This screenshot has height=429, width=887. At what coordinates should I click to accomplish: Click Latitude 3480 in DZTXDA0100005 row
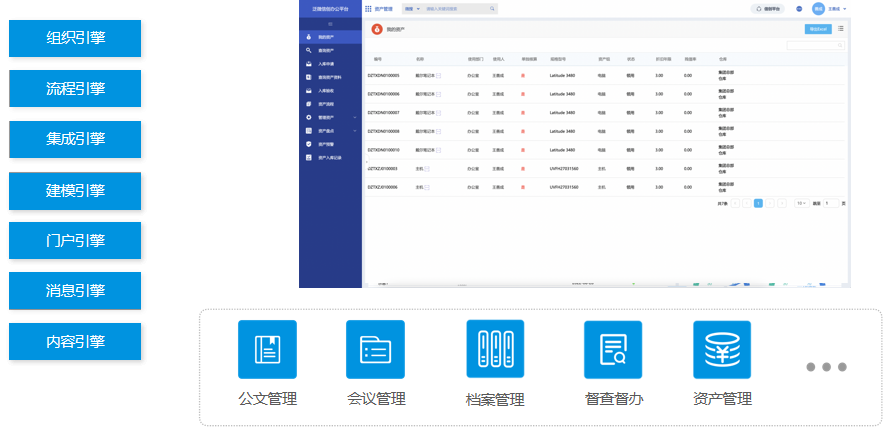[x=562, y=75]
